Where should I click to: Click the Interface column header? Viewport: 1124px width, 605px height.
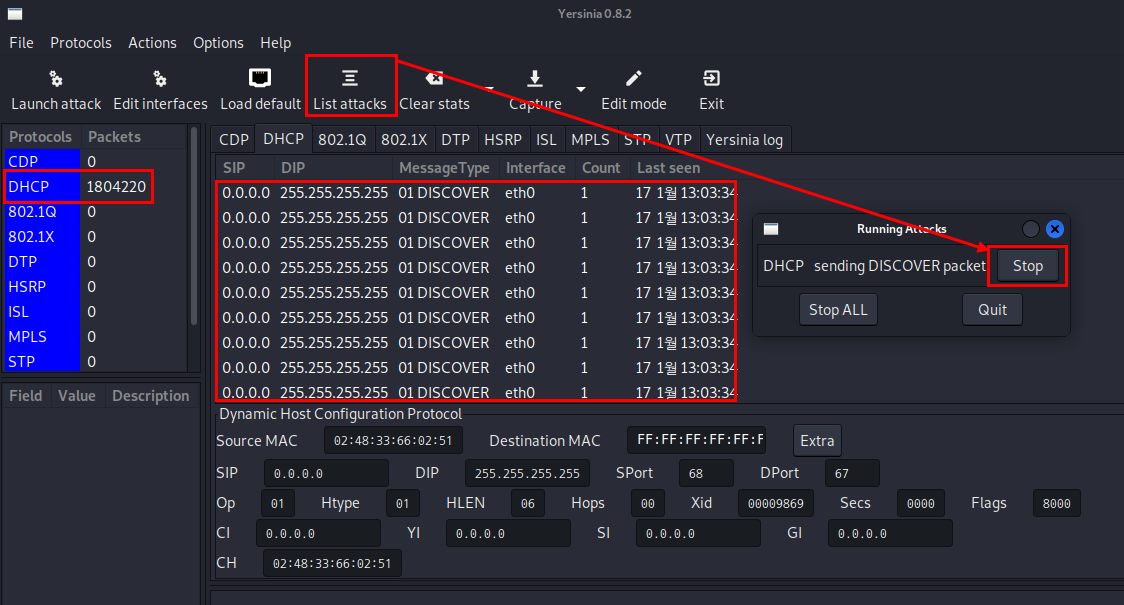[535, 168]
